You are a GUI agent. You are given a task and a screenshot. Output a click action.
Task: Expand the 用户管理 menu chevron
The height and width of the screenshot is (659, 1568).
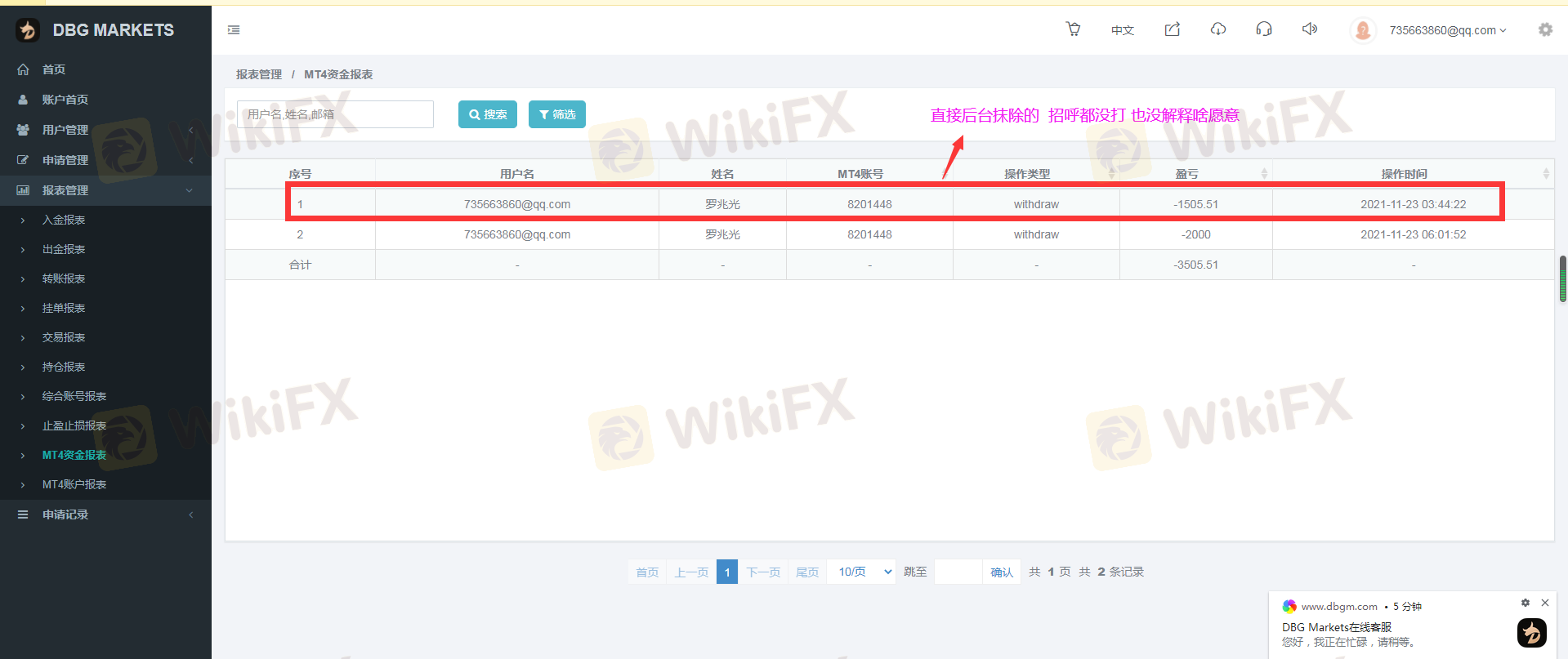[190, 130]
